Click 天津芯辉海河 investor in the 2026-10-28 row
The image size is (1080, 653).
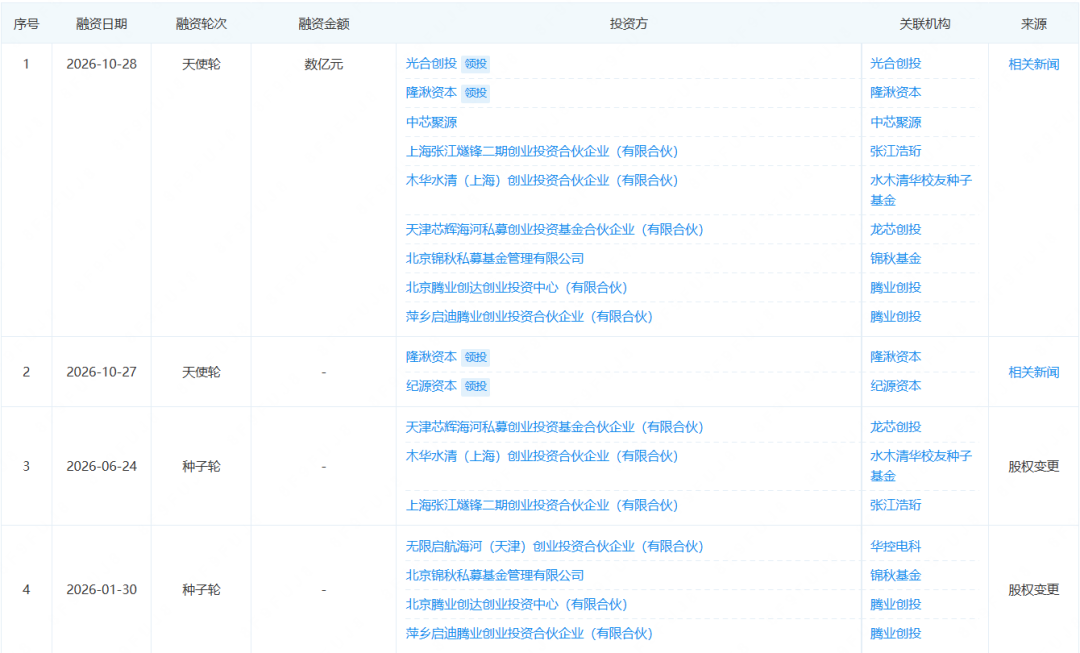pos(554,229)
